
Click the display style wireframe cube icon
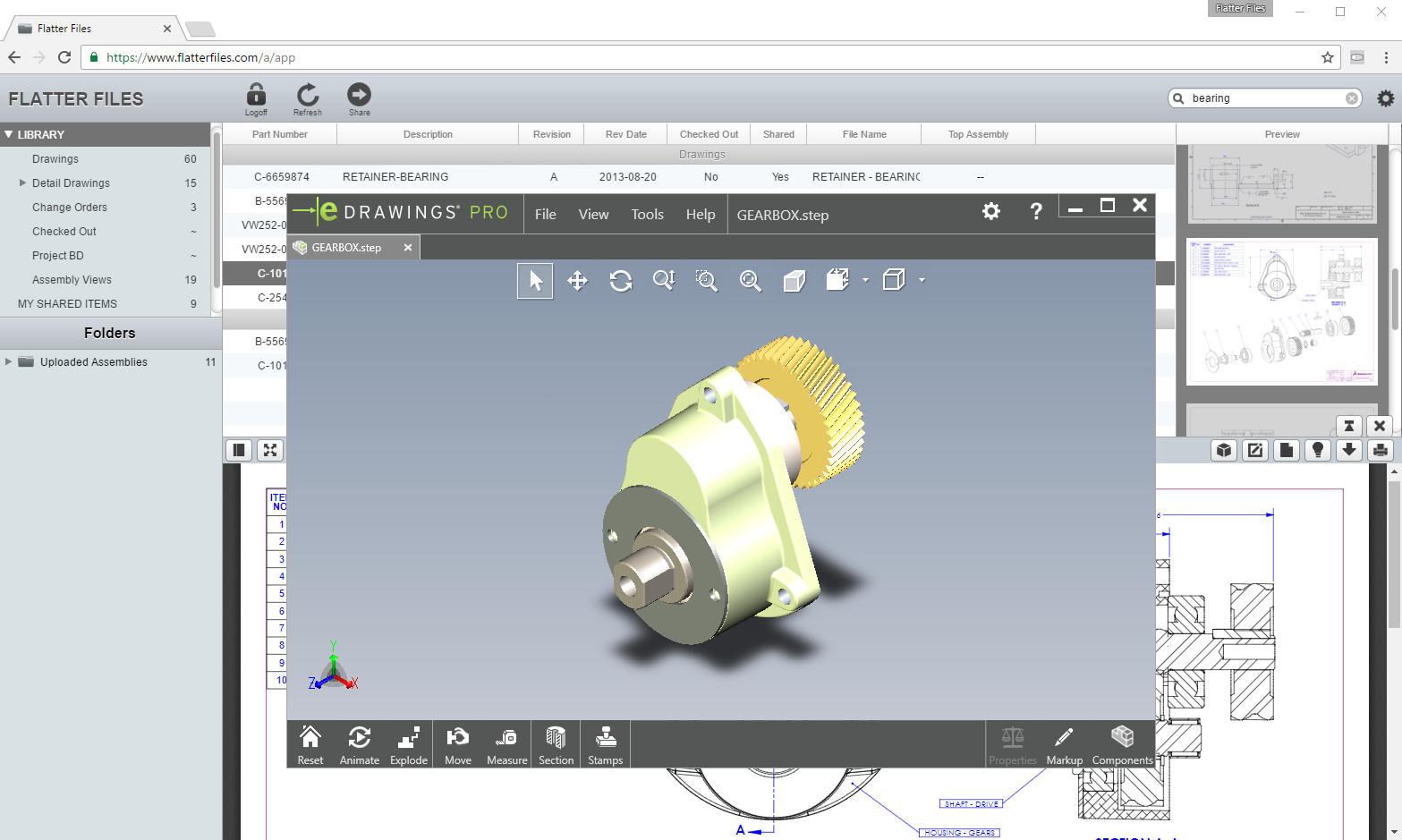tap(894, 280)
